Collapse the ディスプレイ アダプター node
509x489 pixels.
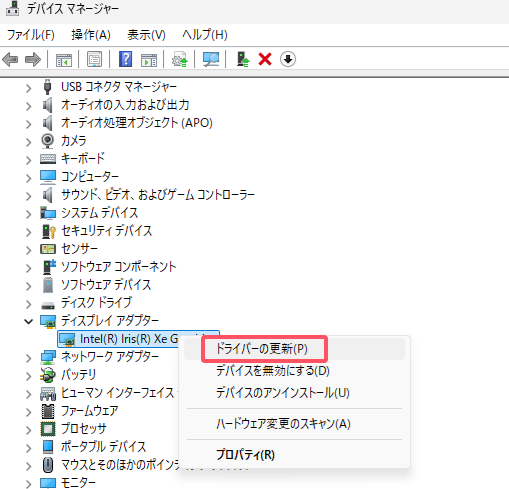click(x=29, y=322)
